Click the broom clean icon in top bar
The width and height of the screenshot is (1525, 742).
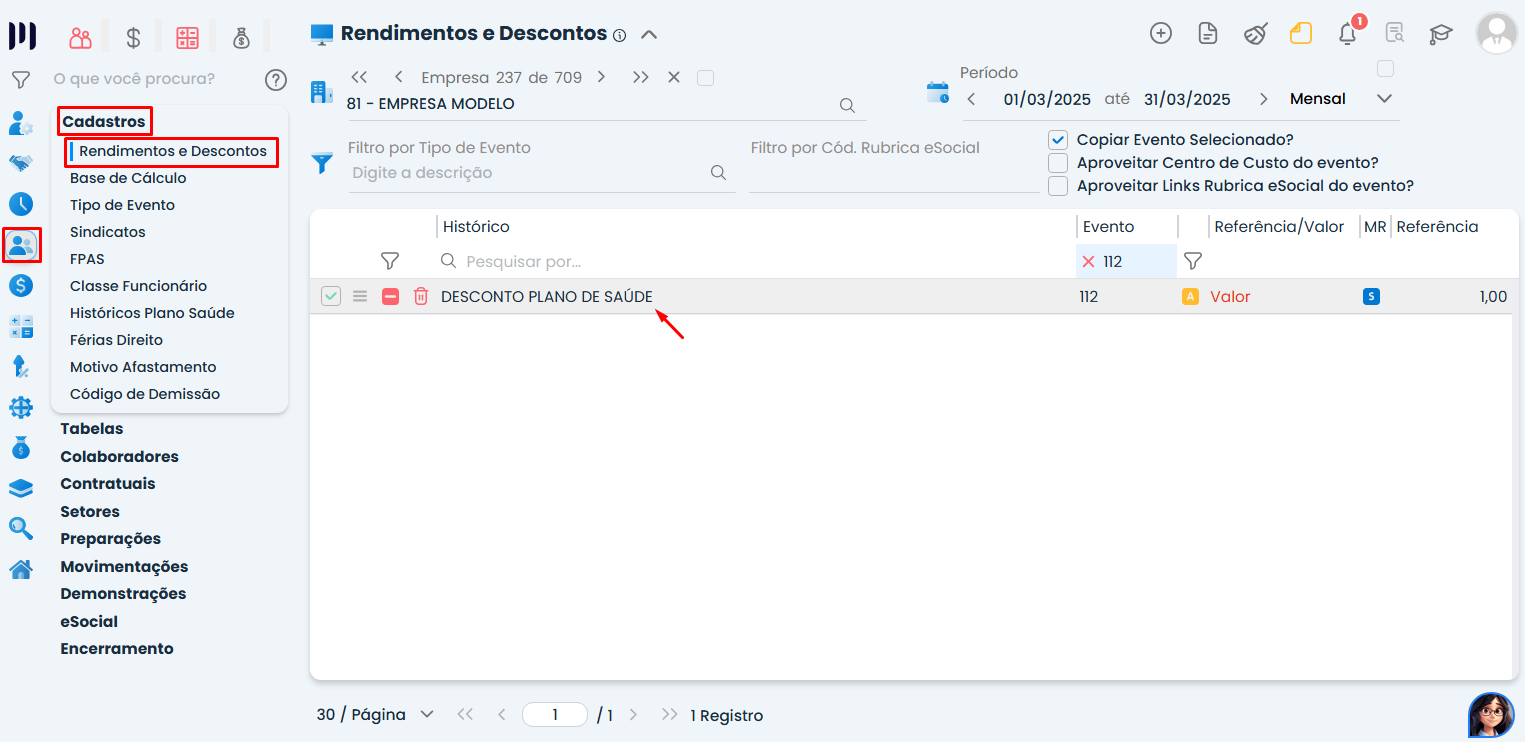(1255, 33)
